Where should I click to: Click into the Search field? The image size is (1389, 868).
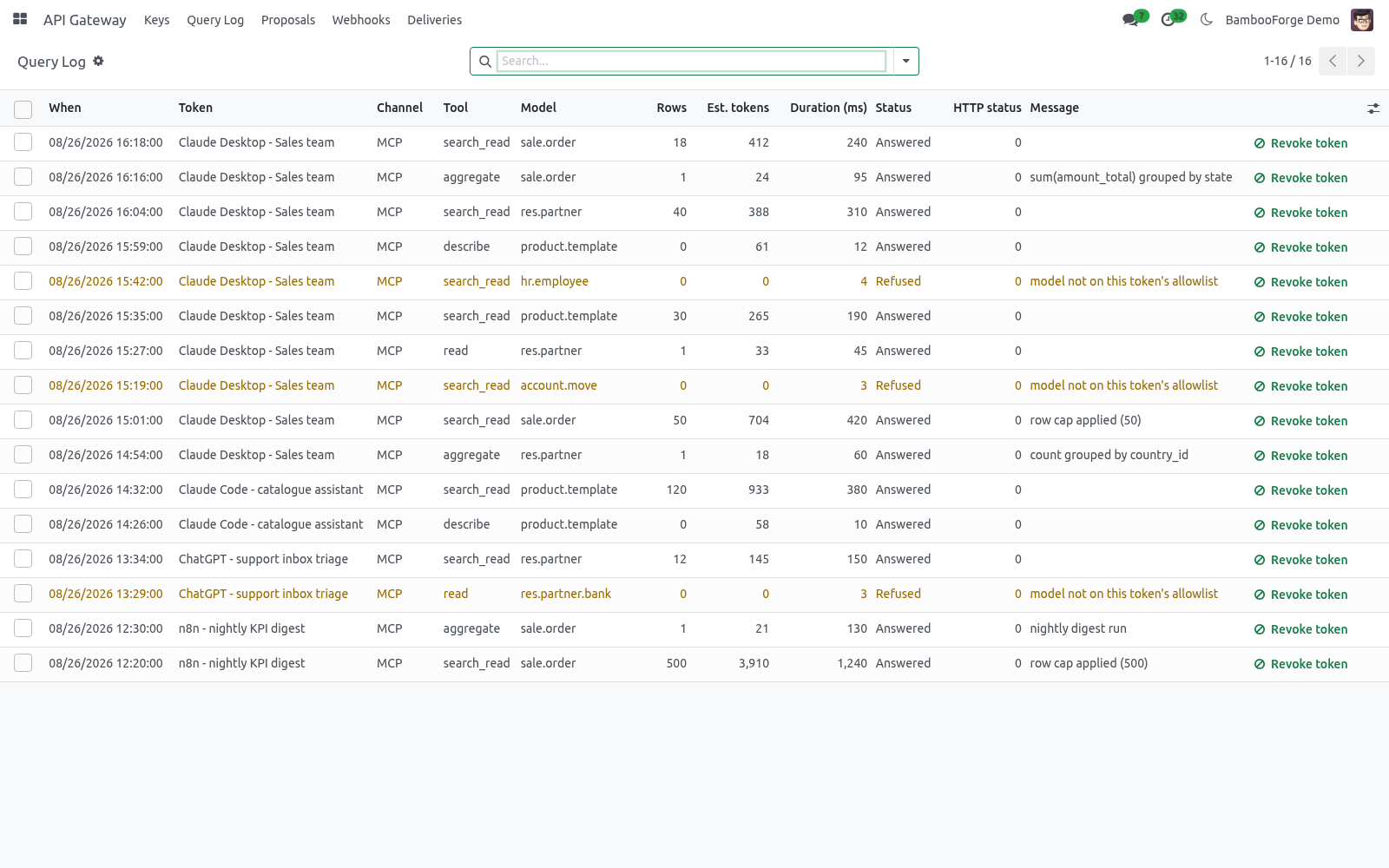coord(691,61)
